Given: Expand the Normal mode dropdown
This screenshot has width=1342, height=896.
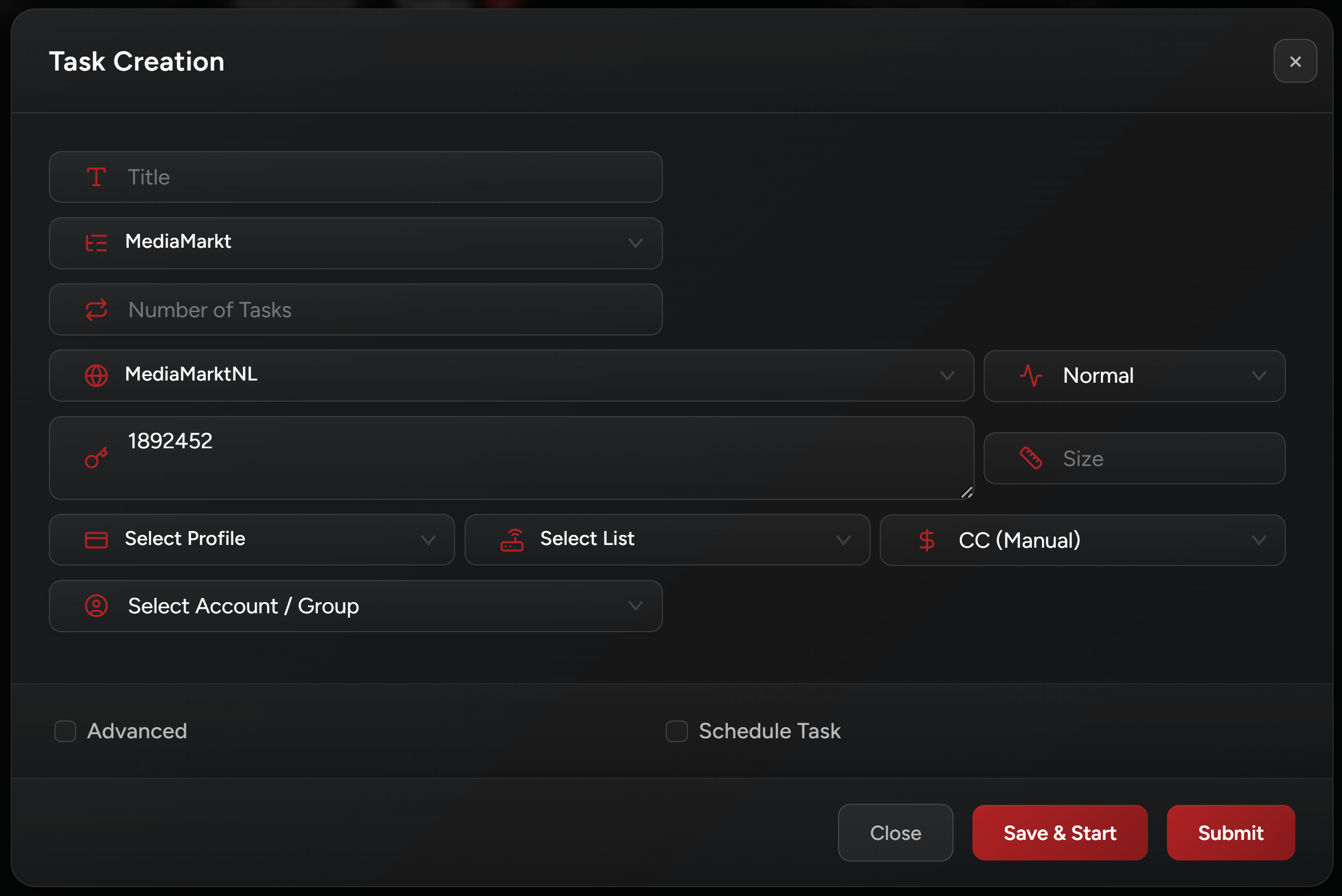Looking at the screenshot, I should click(1134, 376).
